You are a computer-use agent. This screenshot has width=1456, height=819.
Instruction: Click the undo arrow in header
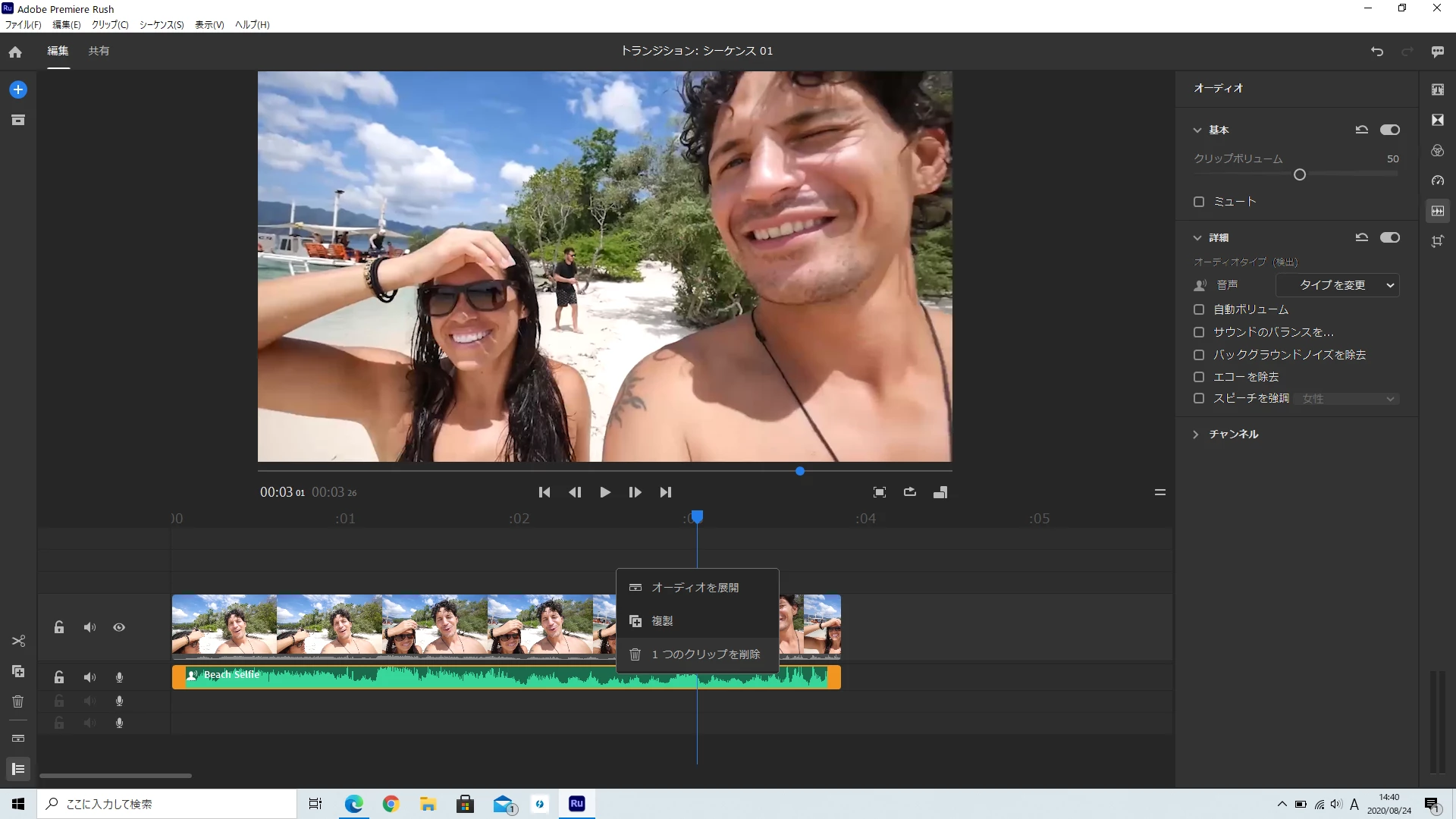1377,52
